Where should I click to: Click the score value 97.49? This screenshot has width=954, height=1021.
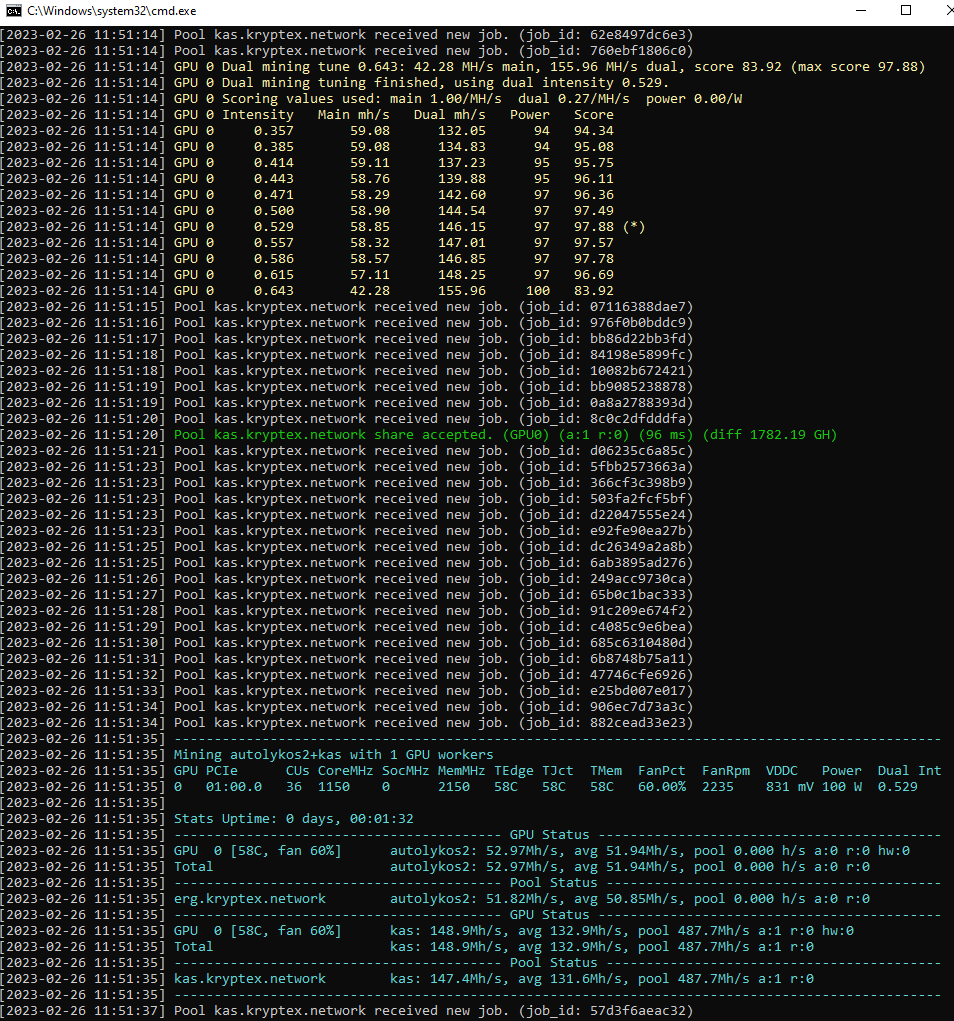[594, 211]
